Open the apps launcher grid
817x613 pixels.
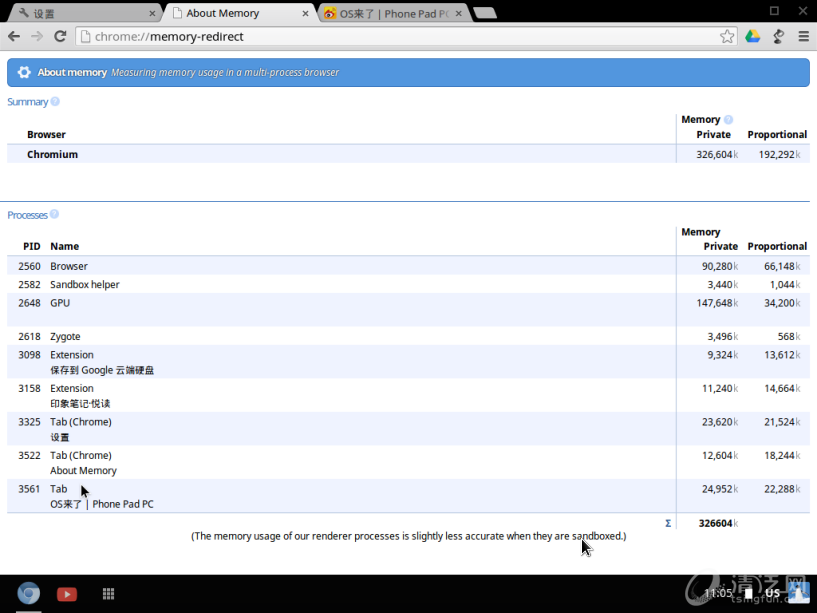pos(108,593)
